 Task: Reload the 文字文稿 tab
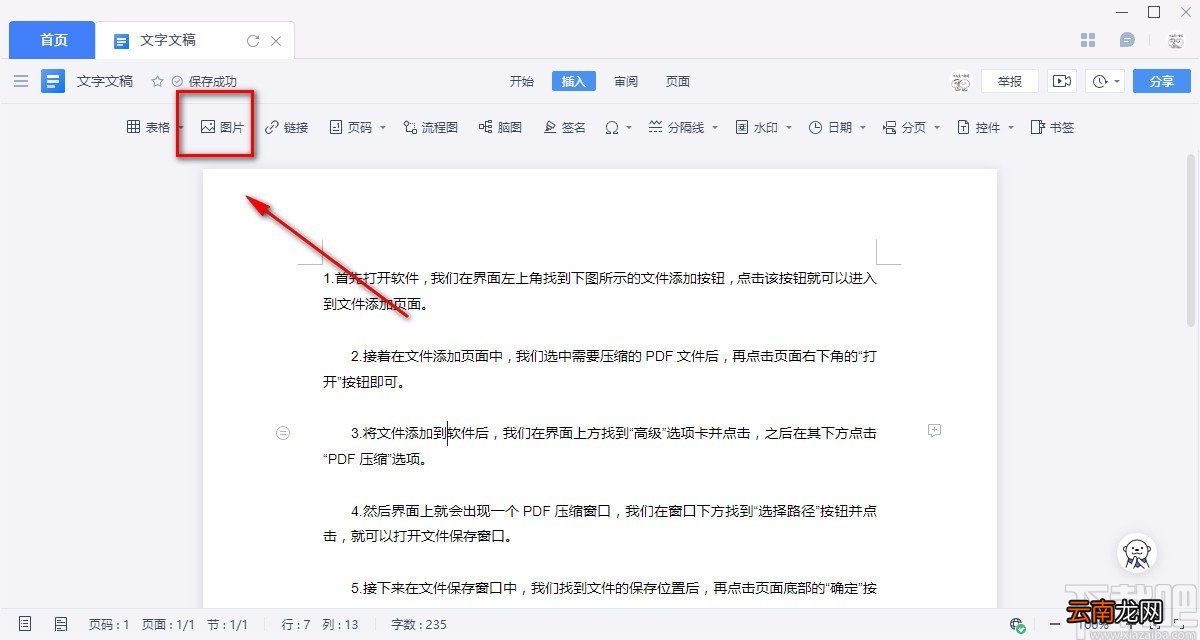[253, 41]
